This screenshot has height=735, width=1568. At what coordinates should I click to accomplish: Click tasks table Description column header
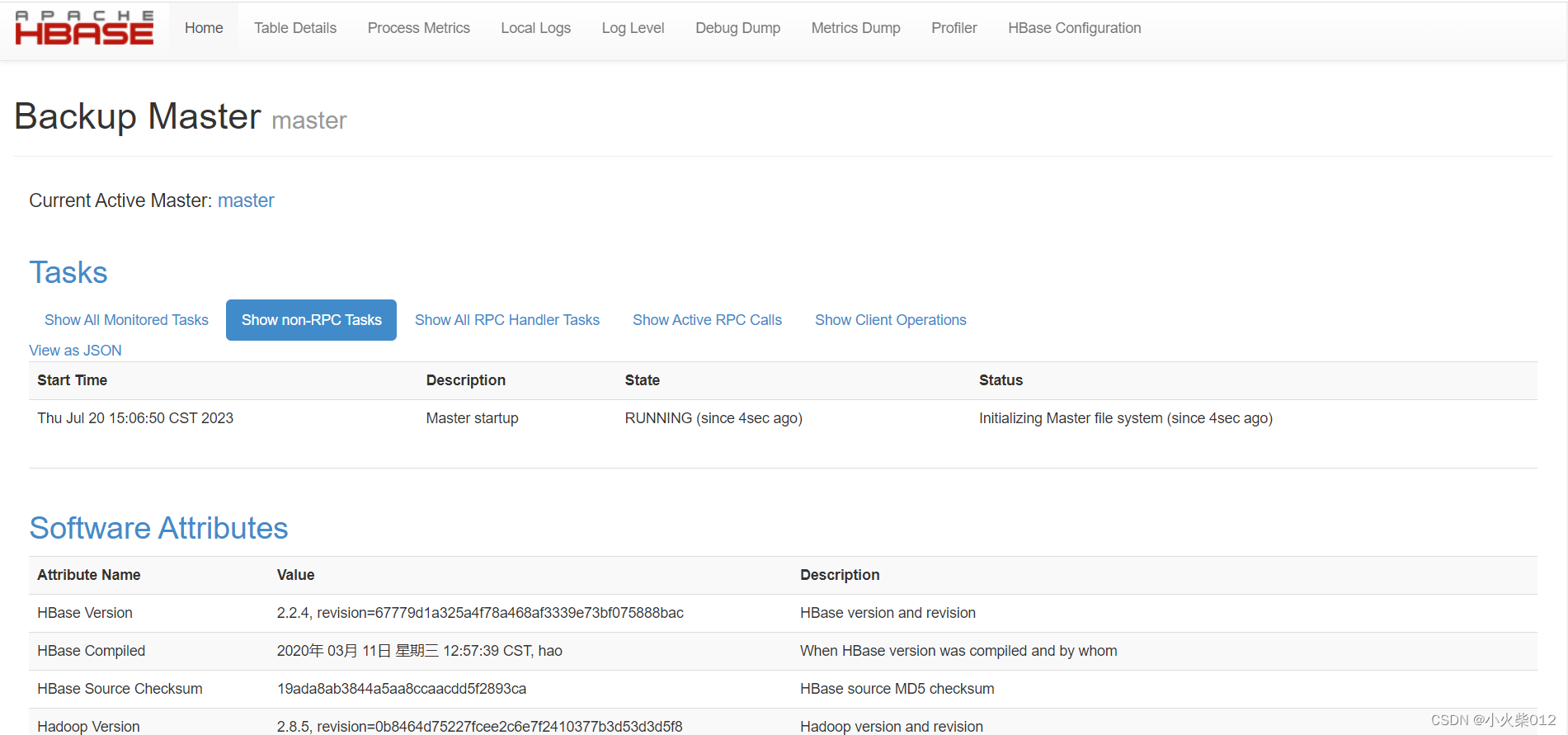coord(466,380)
